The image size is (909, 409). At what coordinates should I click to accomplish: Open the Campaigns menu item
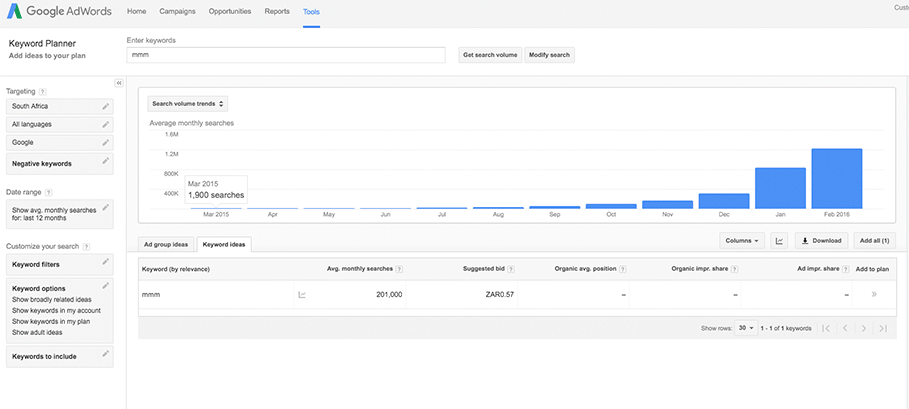click(177, 11)
